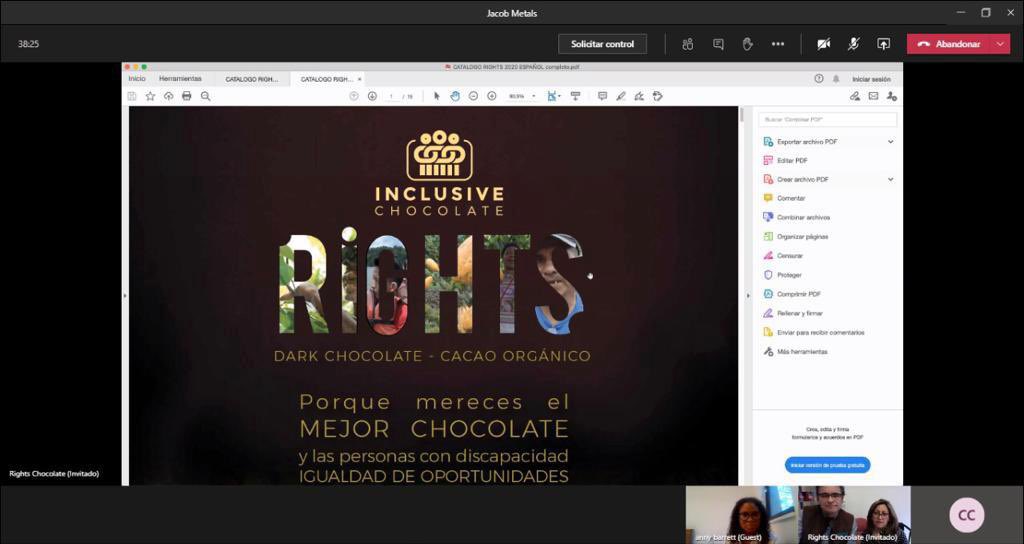The height and width of the screenshot is (544, 1024).
Task: Leave the meeting with Abandonar
Action: click(x=949, y=44)
